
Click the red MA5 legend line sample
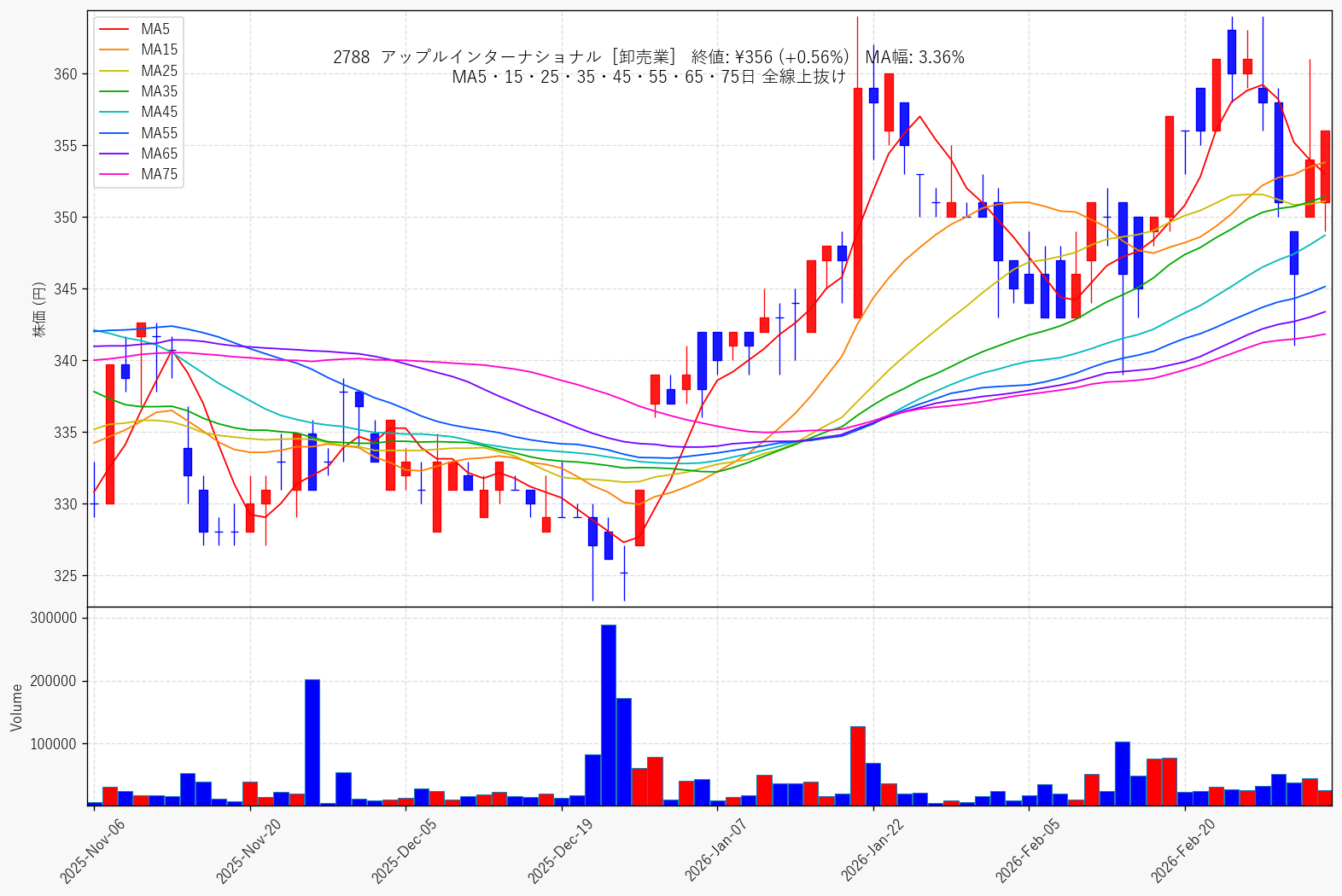point(114,29)
